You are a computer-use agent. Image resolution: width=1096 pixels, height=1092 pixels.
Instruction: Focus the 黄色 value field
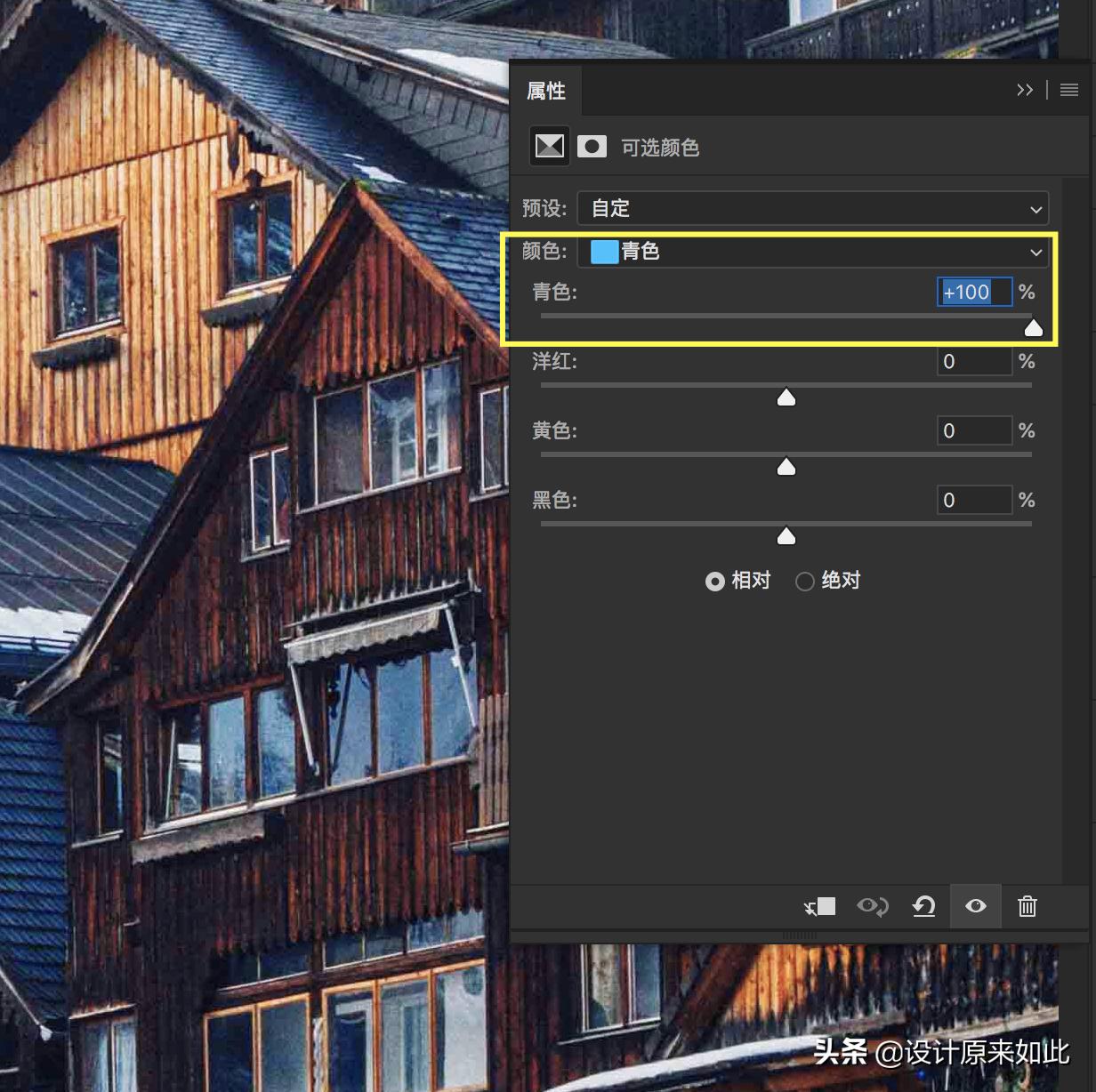(974, 430)
